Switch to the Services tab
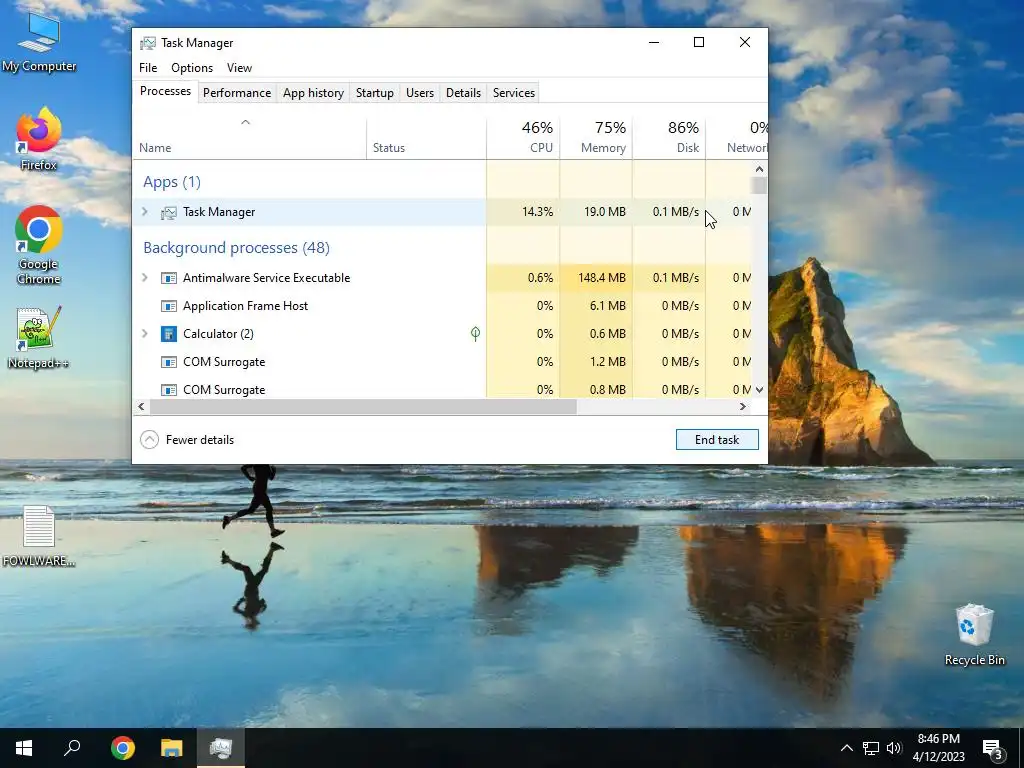 pos(514,93)
